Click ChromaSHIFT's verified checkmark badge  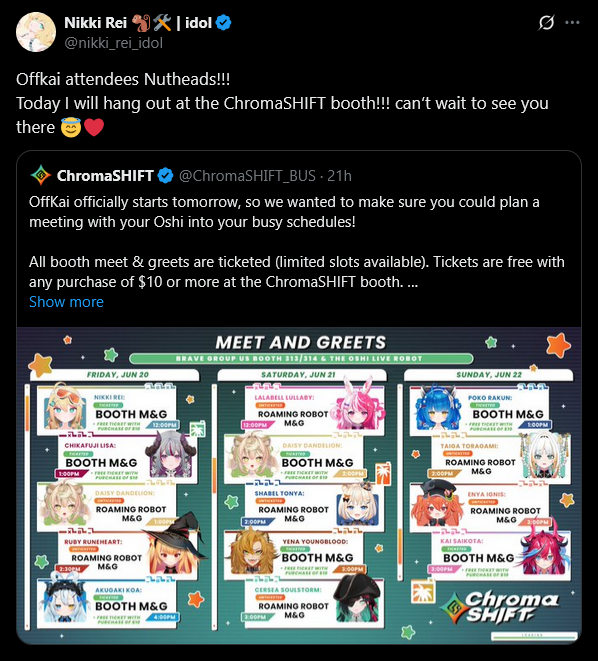pos(165,175)
